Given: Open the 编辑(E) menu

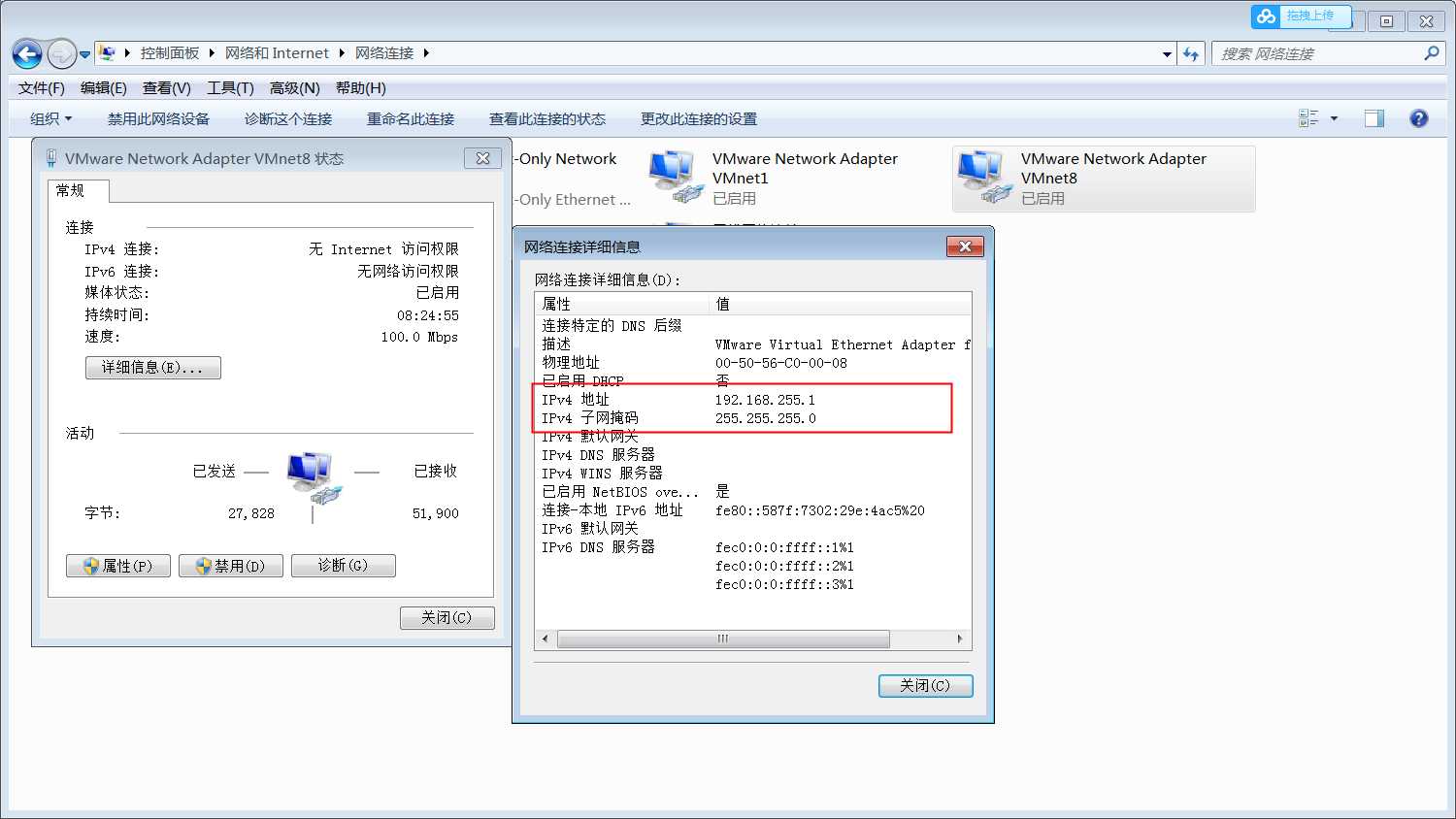Looking at the screenshot, I should (104, 88).
